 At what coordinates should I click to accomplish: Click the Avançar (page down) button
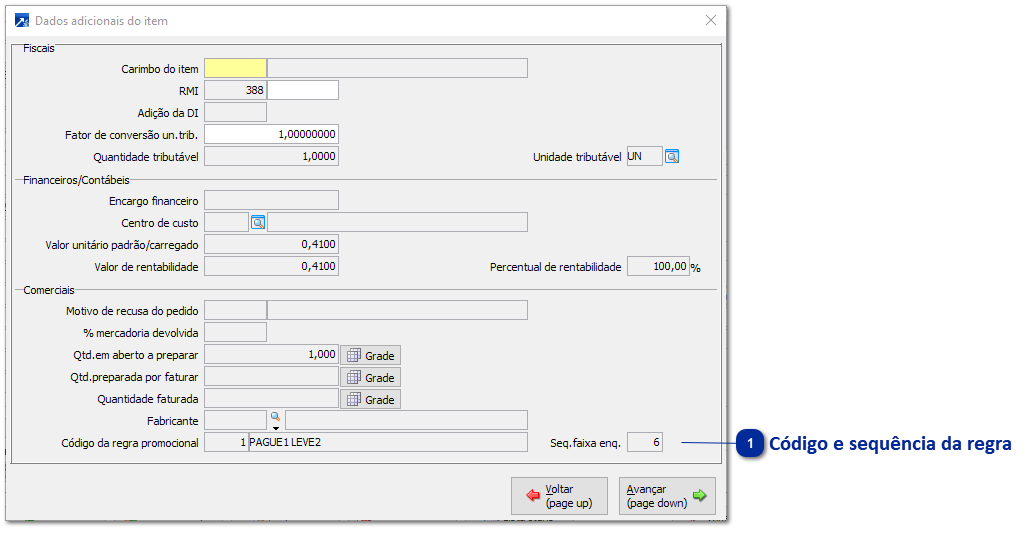667,496
